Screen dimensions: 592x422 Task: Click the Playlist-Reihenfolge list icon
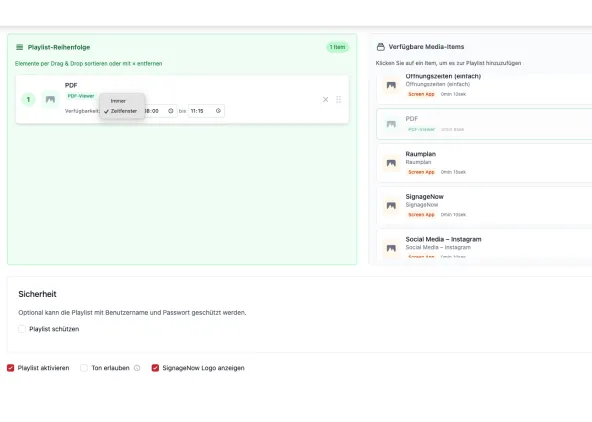(20, 47)
